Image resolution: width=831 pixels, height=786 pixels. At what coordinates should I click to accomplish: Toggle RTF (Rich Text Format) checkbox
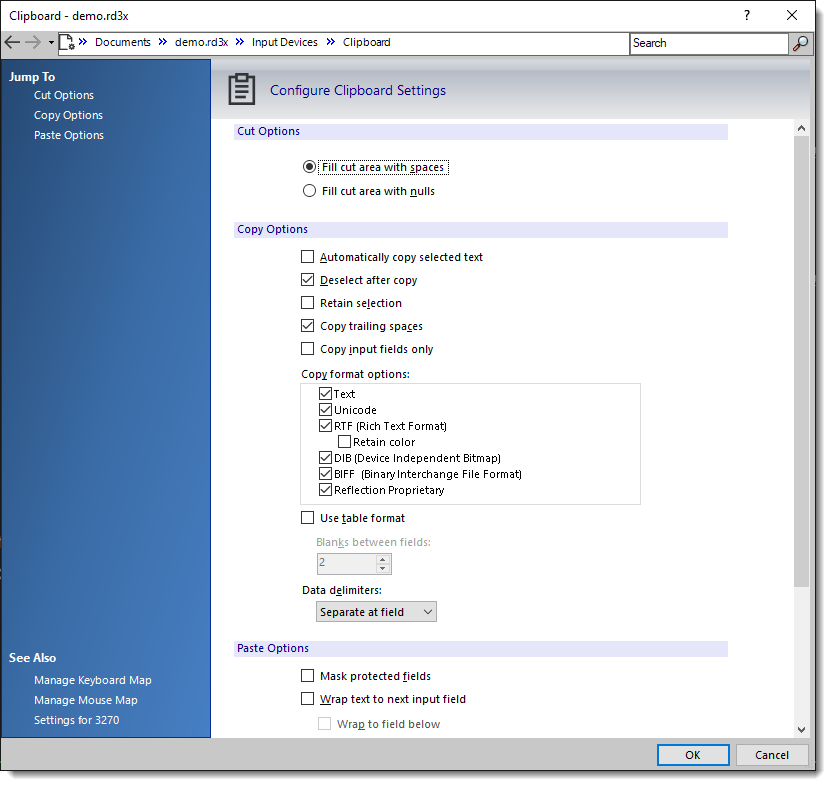[x=325, y=426]
